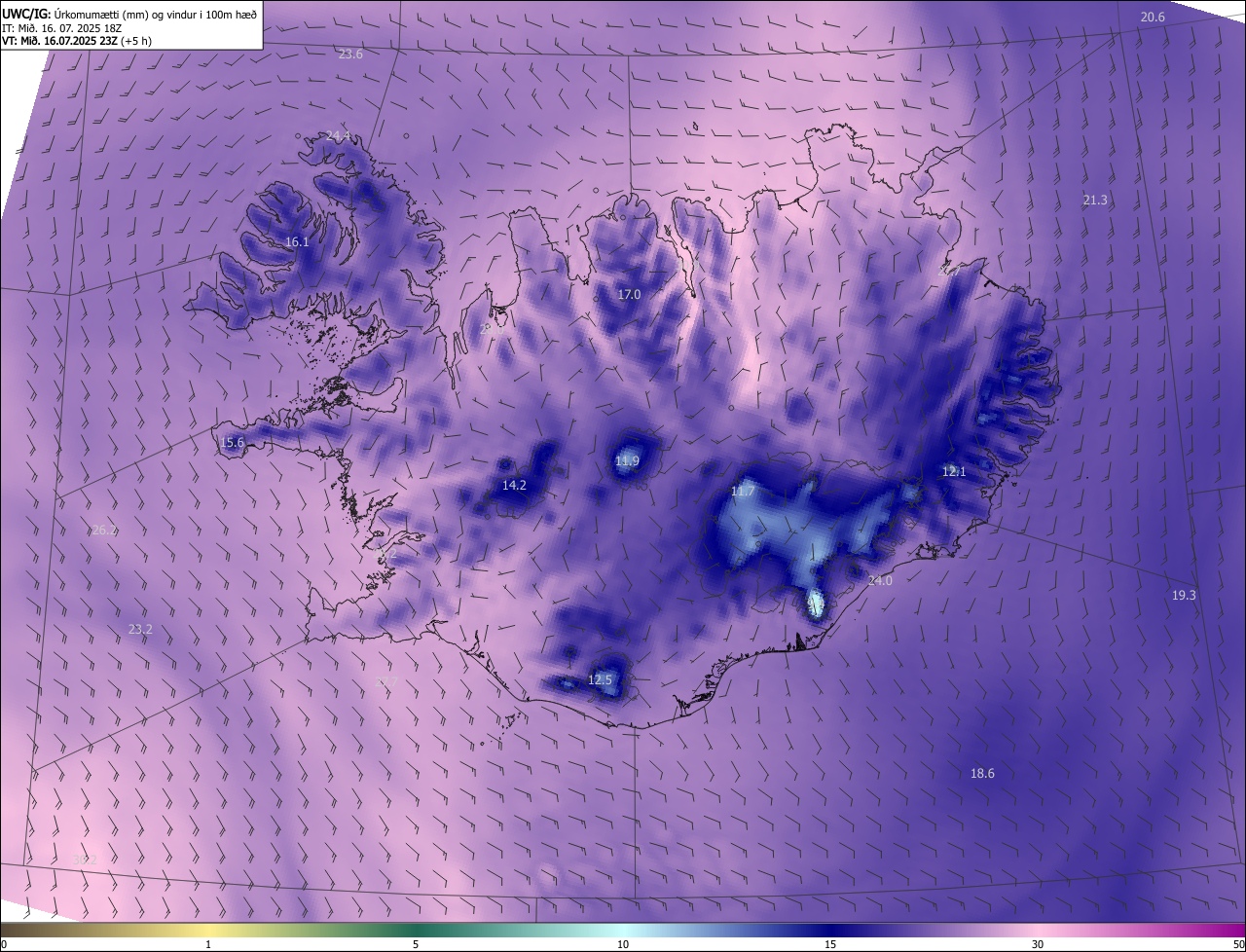Click the valid time line 'VT: Mið. 16.07.2025 23Z (+5 h)'
This screenshot has width=1246, height=952.
point(77,41)
